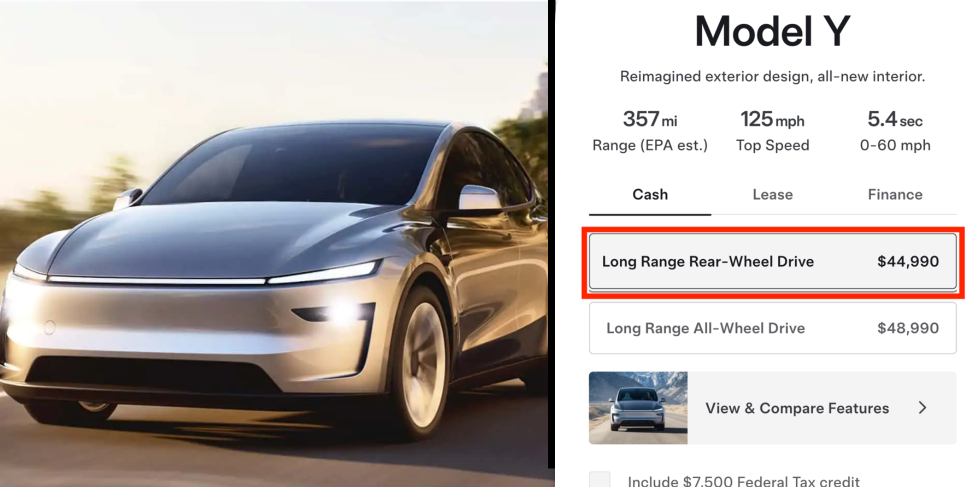Switch to the Cash payment tab
The width and height of the screenshot is (974, 487).
pyautogui.click(x=650, y=195)
